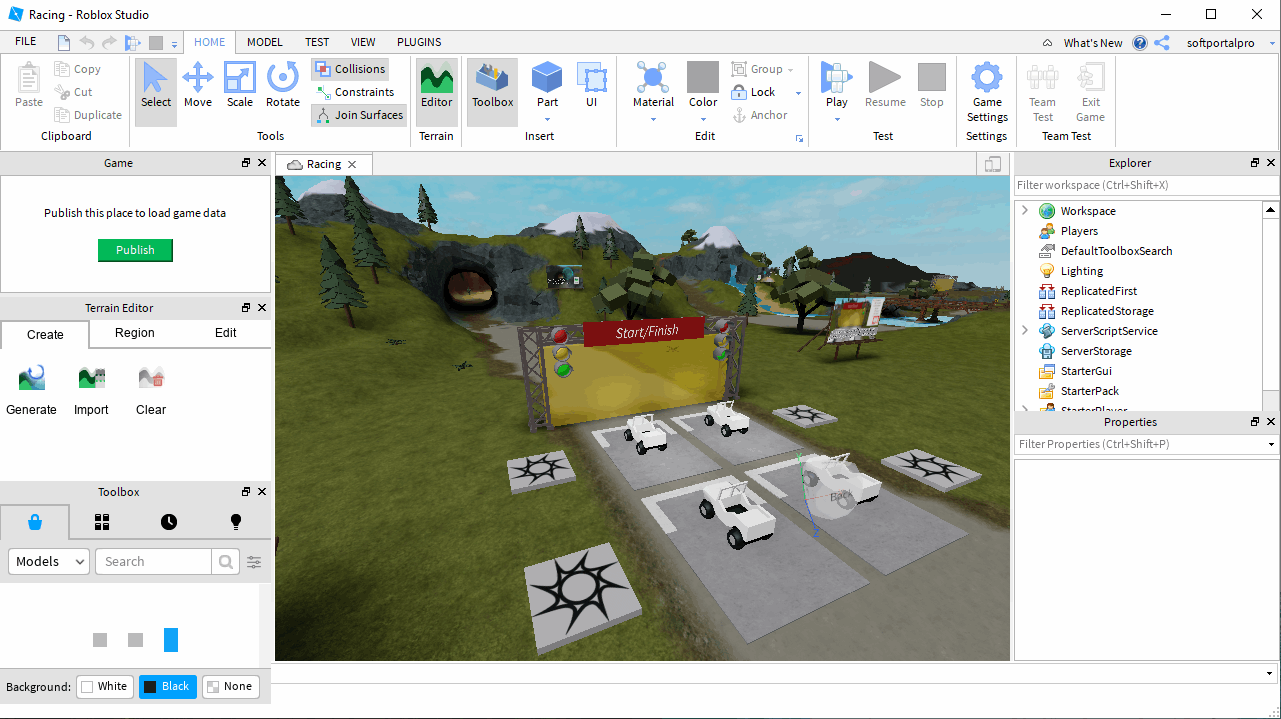Click Clear terrain icon
The height and width of the screenshot is (719, 1281).
(x=151, y=390)
